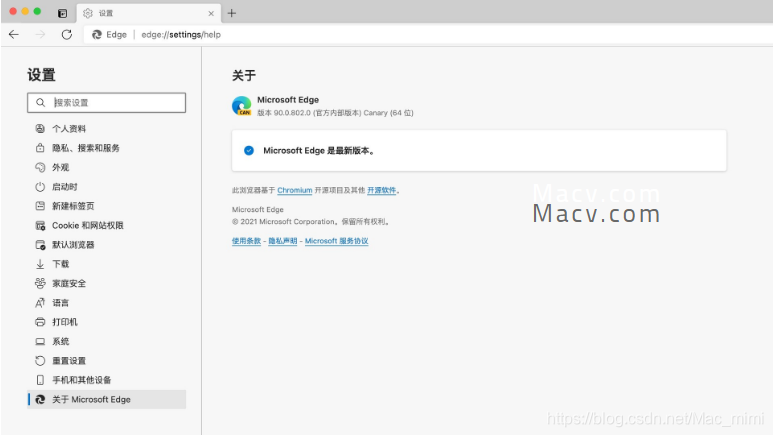Click the laptop icon for 系统

(40, 341)
